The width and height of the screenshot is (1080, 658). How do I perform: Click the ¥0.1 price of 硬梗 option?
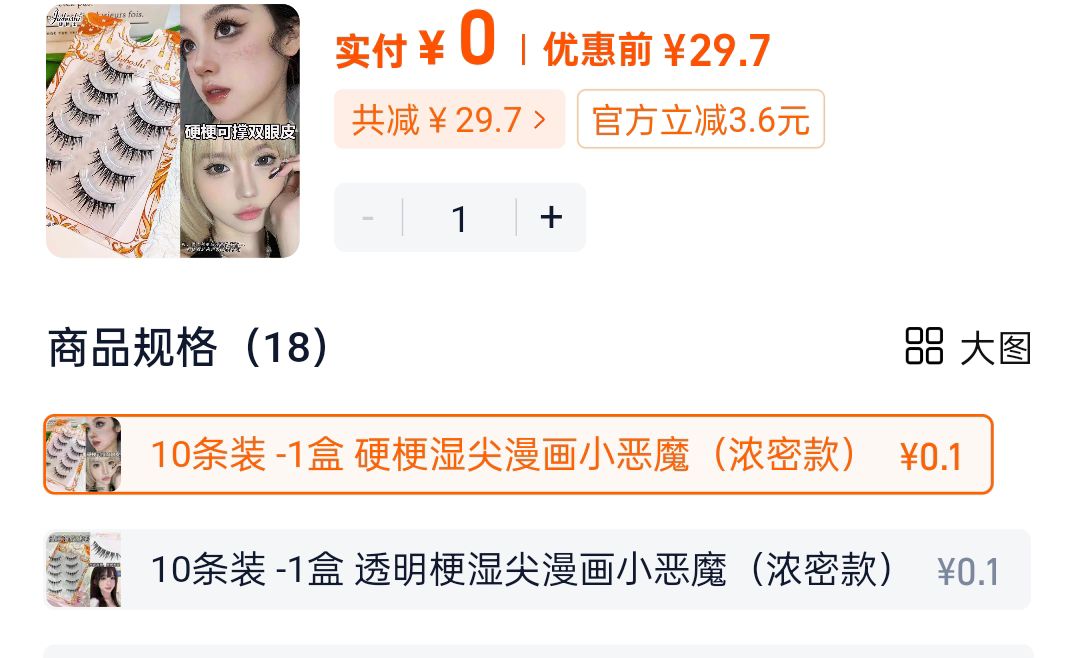(x=931, y=456)
